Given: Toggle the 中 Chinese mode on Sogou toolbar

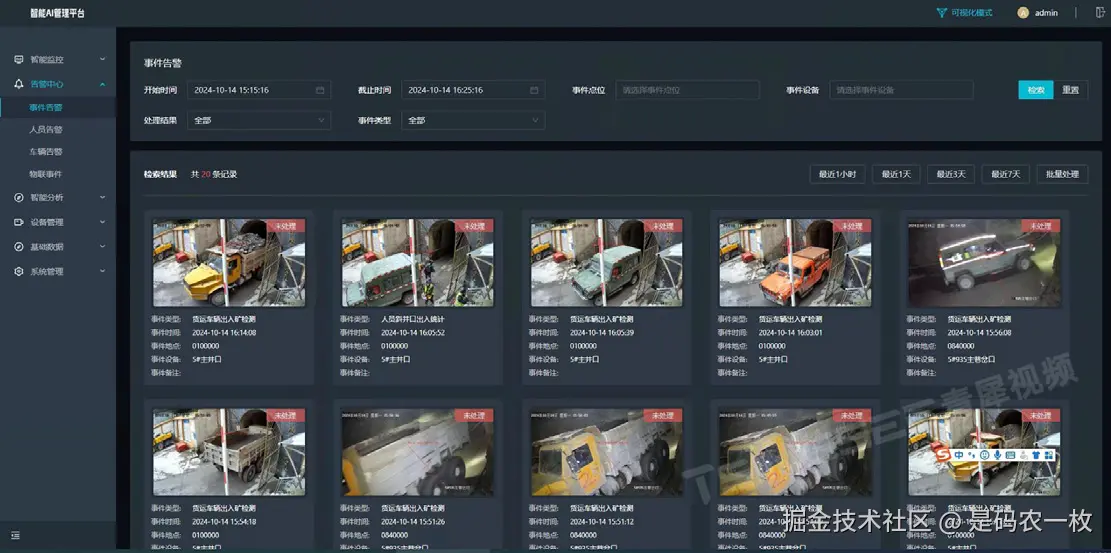Looking at the screenshot, I should 958,455.
